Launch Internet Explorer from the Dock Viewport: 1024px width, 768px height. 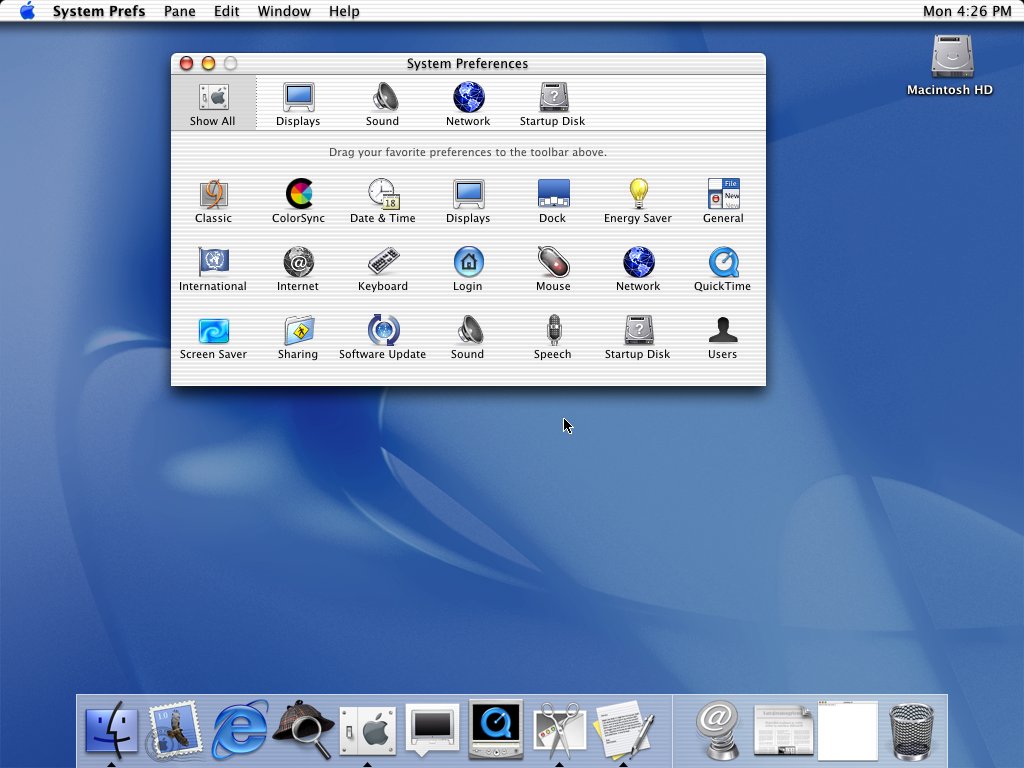tap(240, 729)
